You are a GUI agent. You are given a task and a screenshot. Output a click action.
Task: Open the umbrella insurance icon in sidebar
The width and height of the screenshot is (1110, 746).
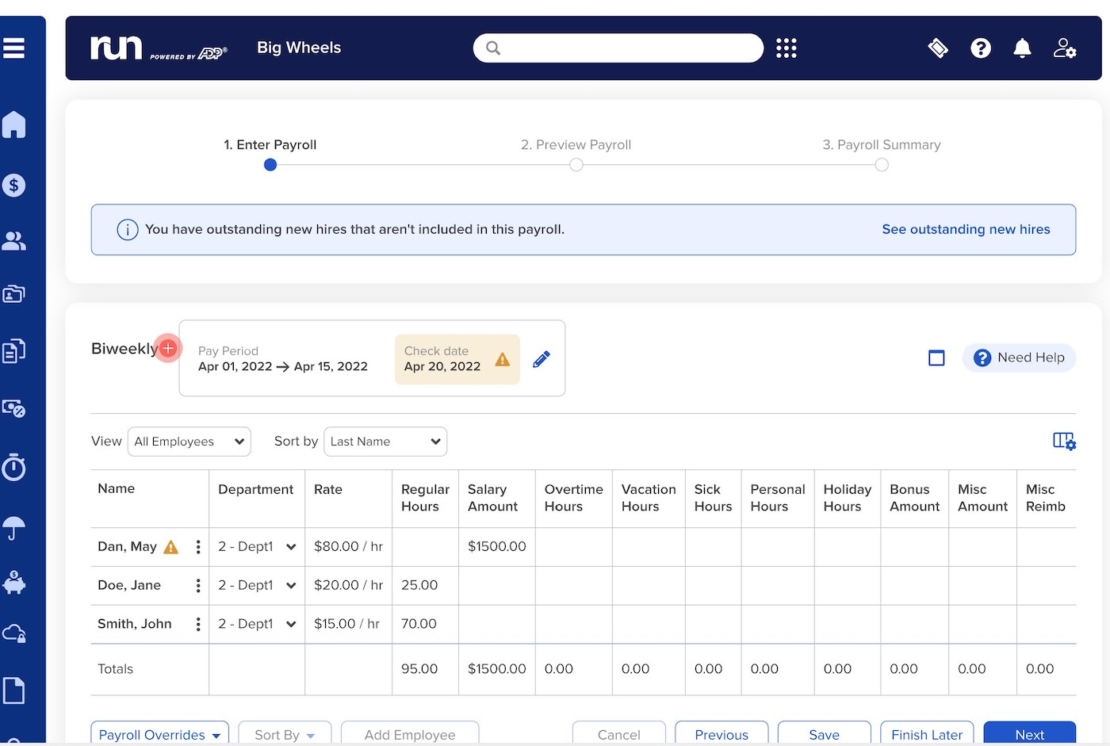pos(15,525)
